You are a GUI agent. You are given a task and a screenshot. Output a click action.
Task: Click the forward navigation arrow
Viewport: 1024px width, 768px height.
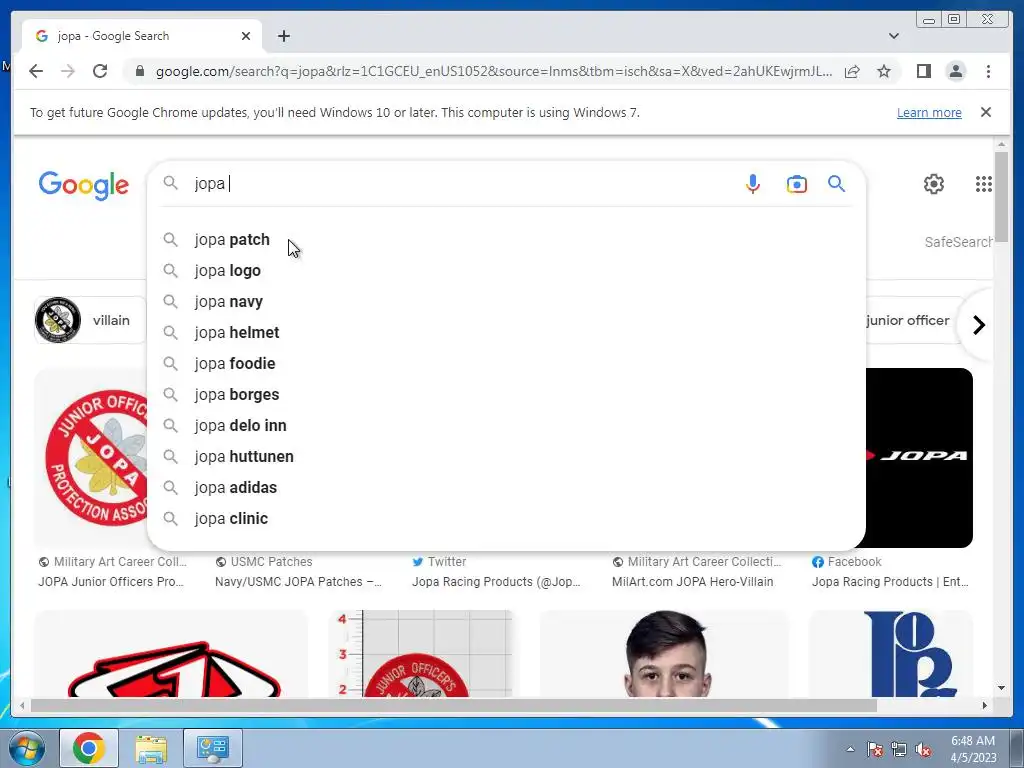click(68, 71)
